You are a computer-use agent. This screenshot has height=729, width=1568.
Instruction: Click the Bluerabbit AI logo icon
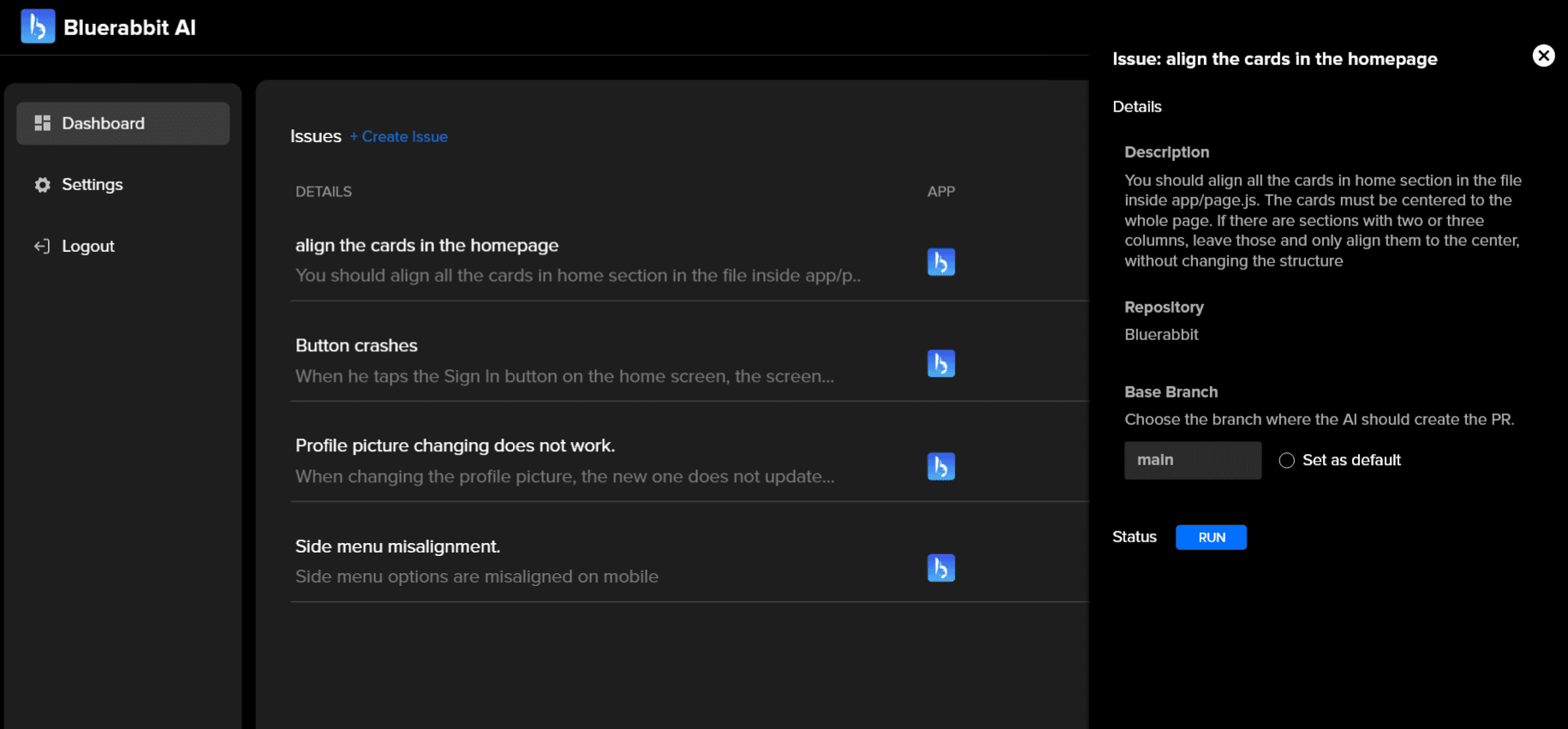click(x=38, y=27)
